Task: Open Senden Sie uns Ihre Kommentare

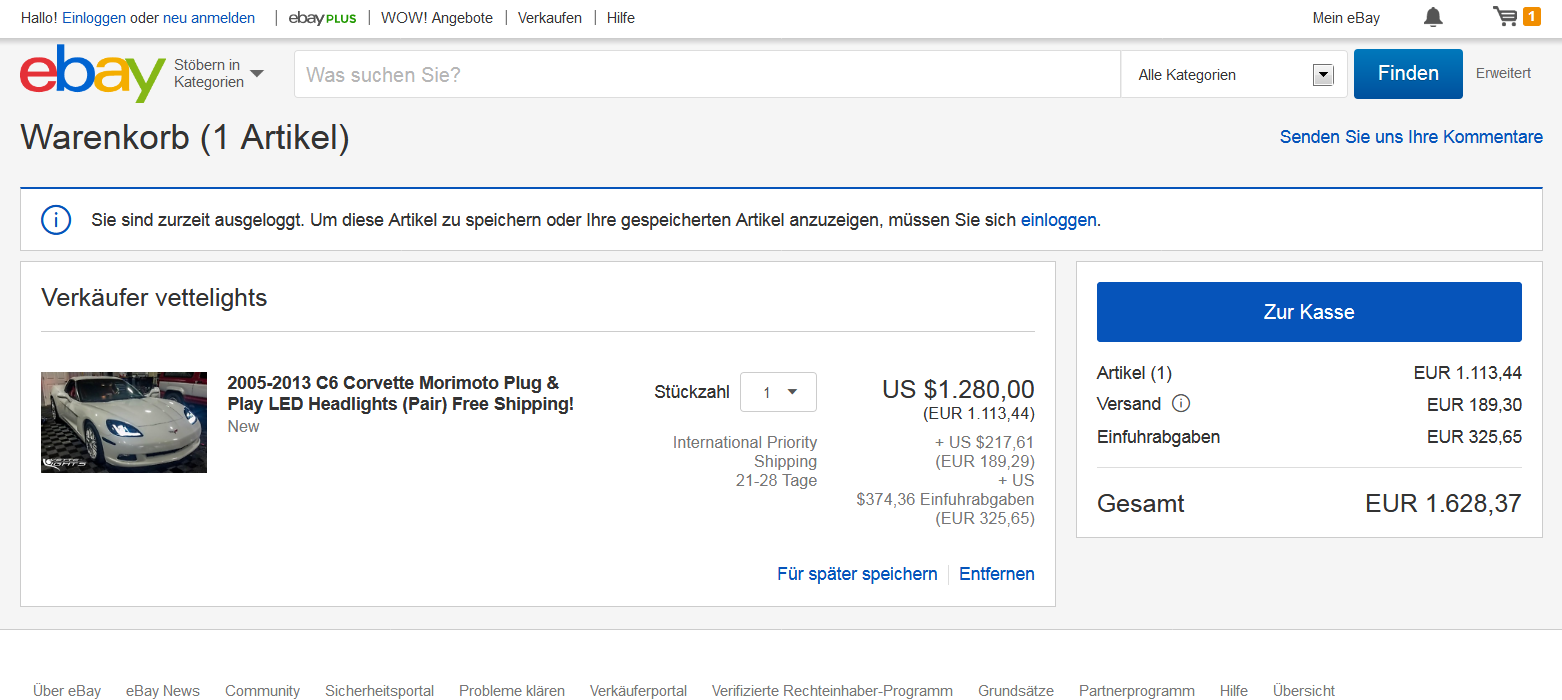Action: (x=1410, y=137)
